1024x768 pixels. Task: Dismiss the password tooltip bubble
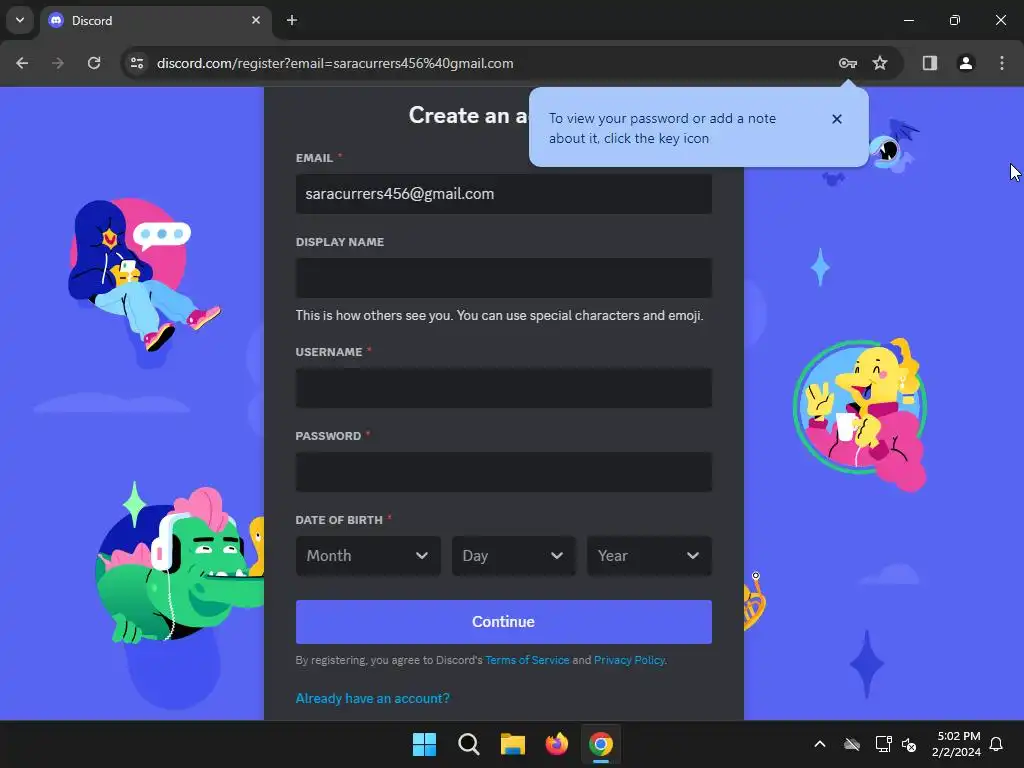837,119
